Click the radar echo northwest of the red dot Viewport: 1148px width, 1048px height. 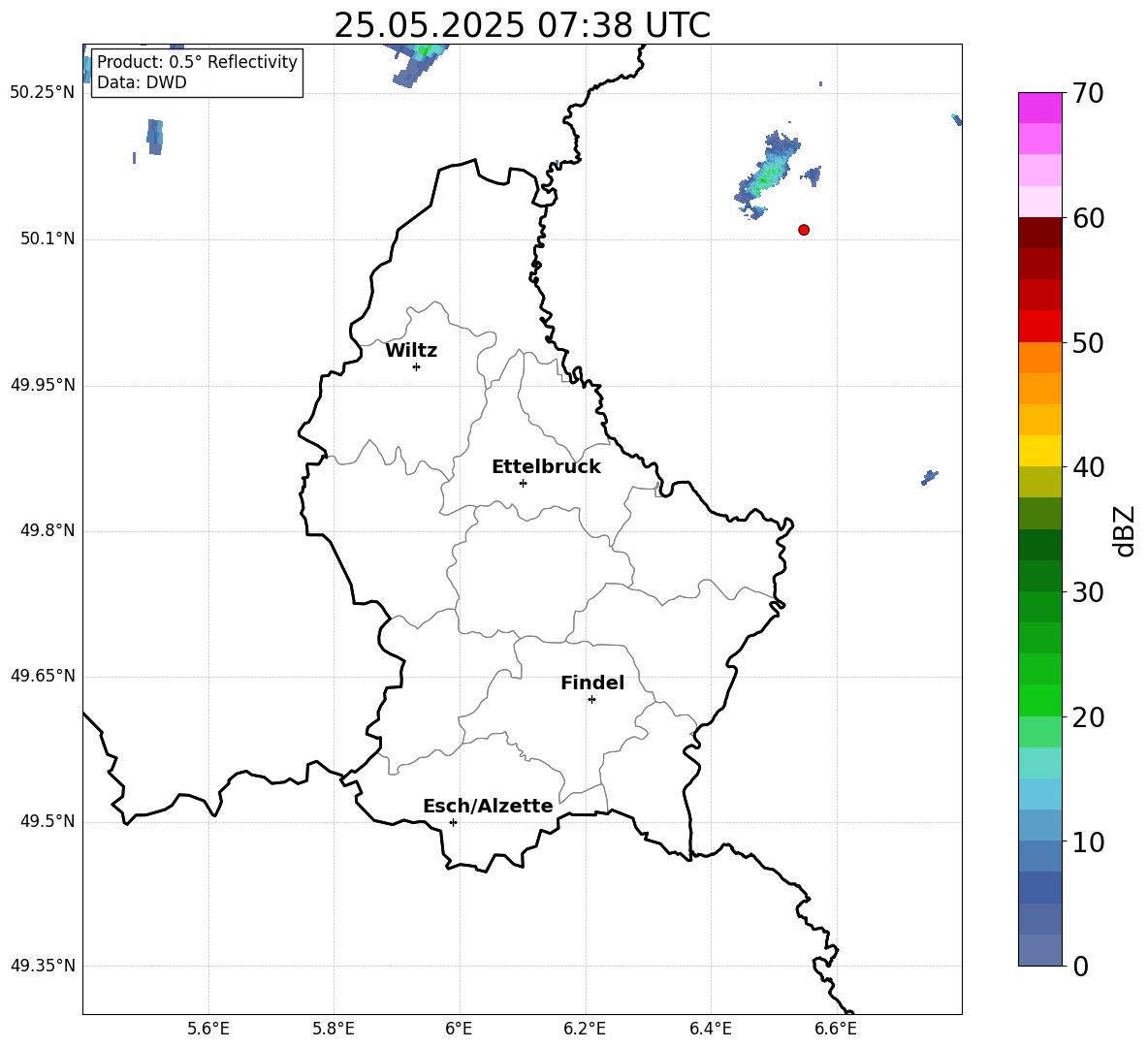click(x=767, y=175)
